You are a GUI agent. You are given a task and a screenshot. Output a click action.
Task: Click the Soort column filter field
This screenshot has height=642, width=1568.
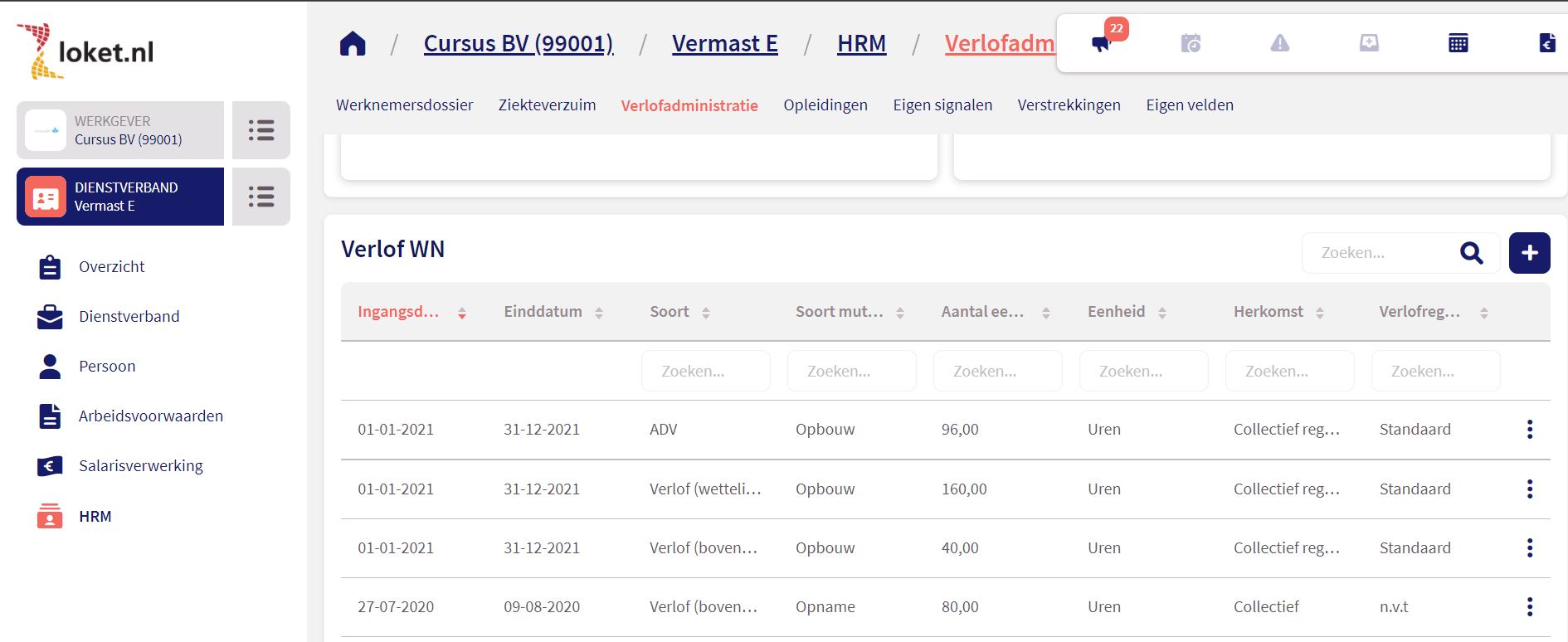click(x=705, y=371)
